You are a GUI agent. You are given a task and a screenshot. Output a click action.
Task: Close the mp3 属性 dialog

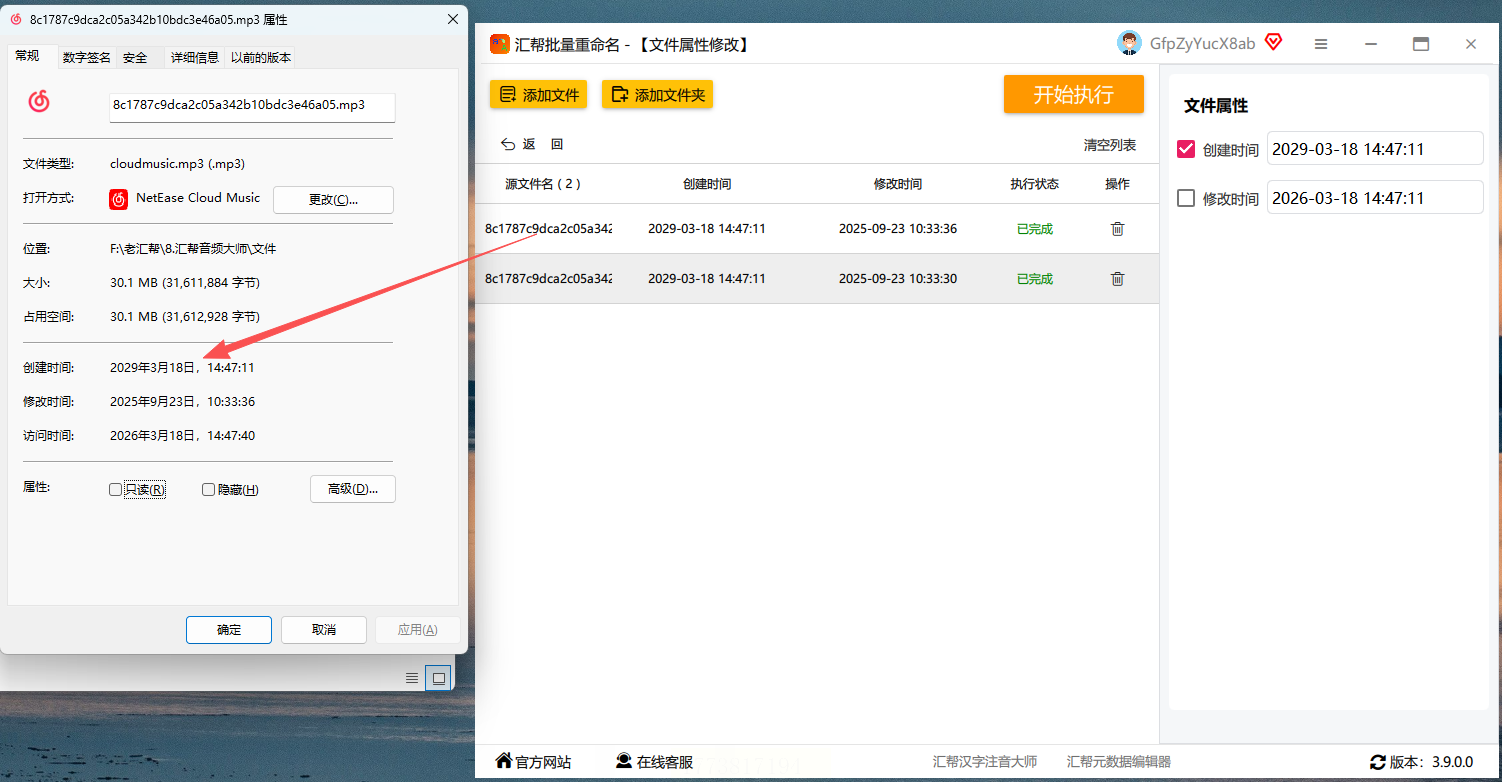click(453, 19)
